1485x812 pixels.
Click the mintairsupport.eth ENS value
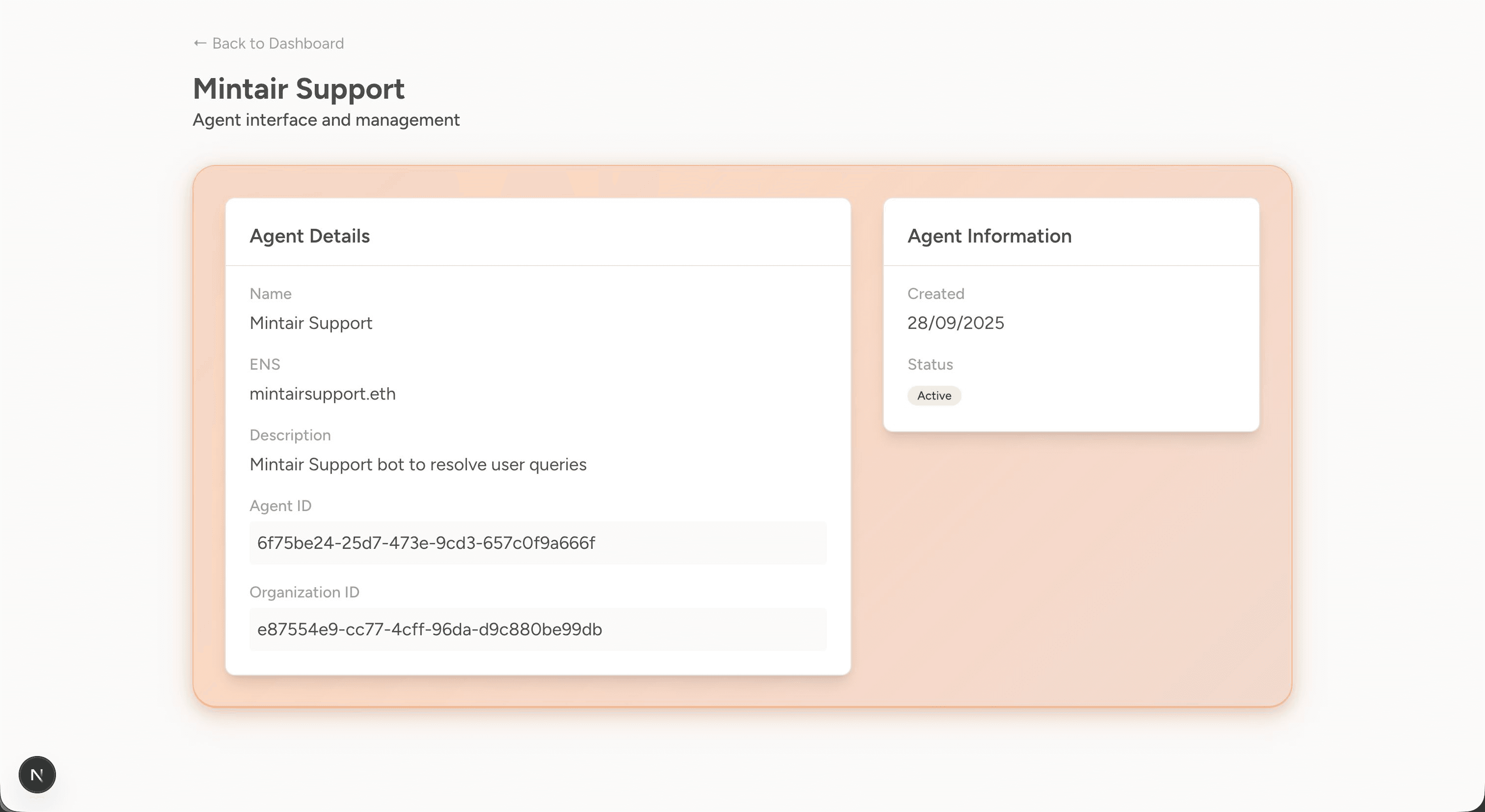click(322, 394)
